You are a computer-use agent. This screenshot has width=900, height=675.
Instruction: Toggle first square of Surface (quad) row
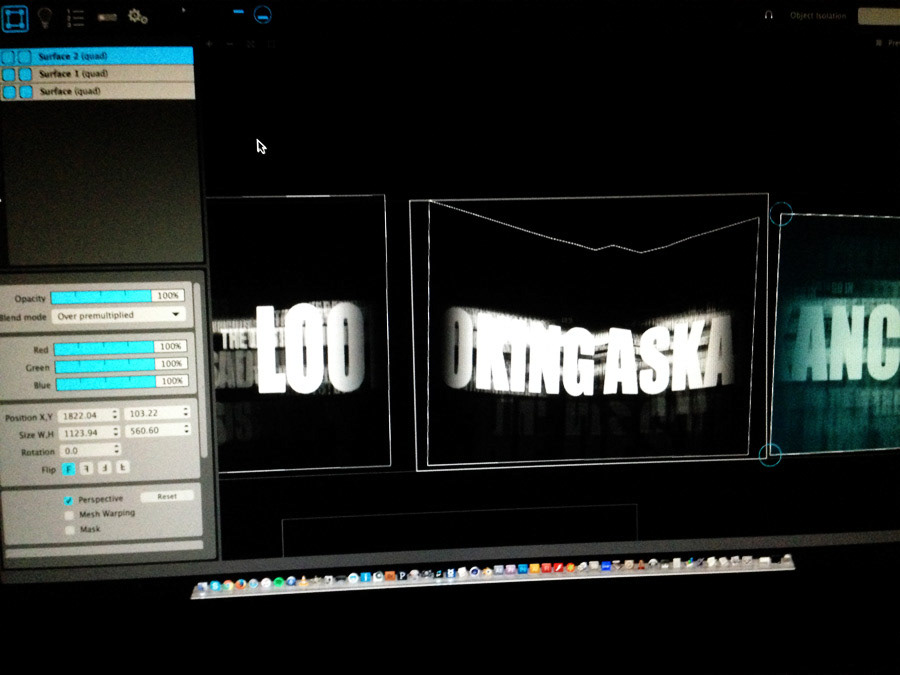click(x=10, y=92)
